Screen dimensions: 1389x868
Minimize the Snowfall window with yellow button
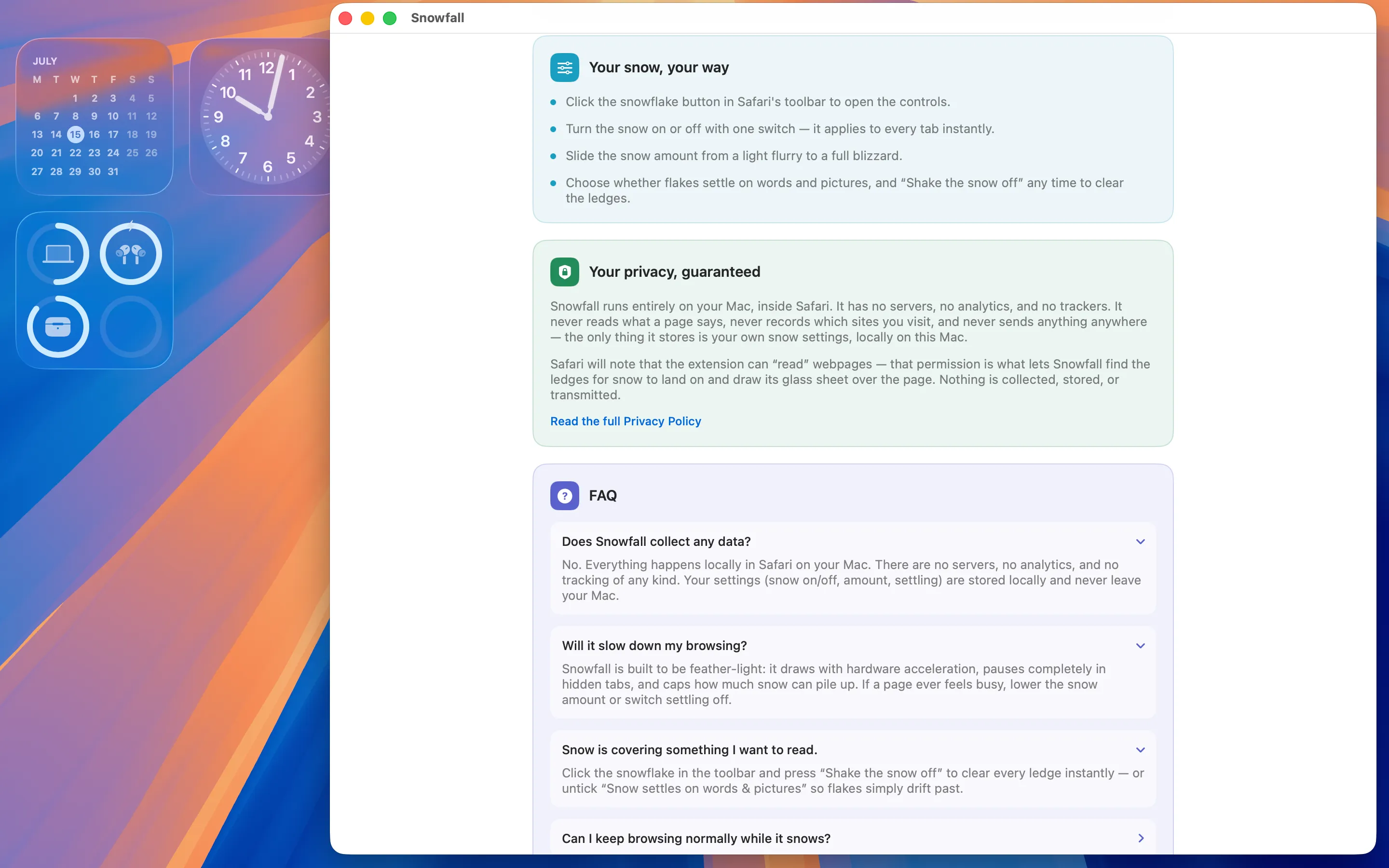click(x=368, y=18)
